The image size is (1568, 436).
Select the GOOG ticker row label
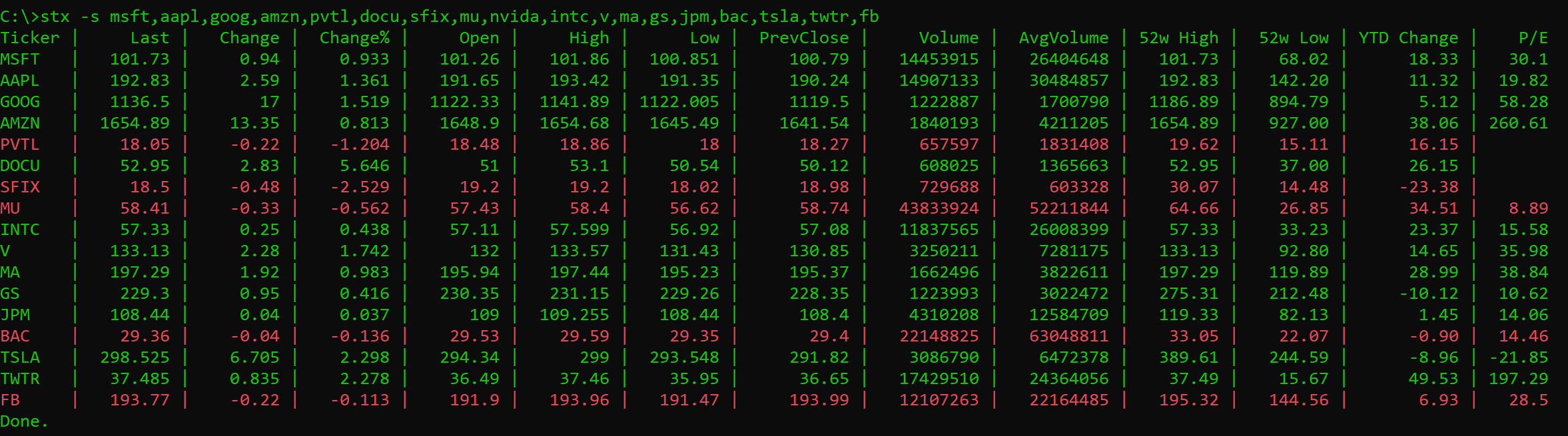pos(20,102)
